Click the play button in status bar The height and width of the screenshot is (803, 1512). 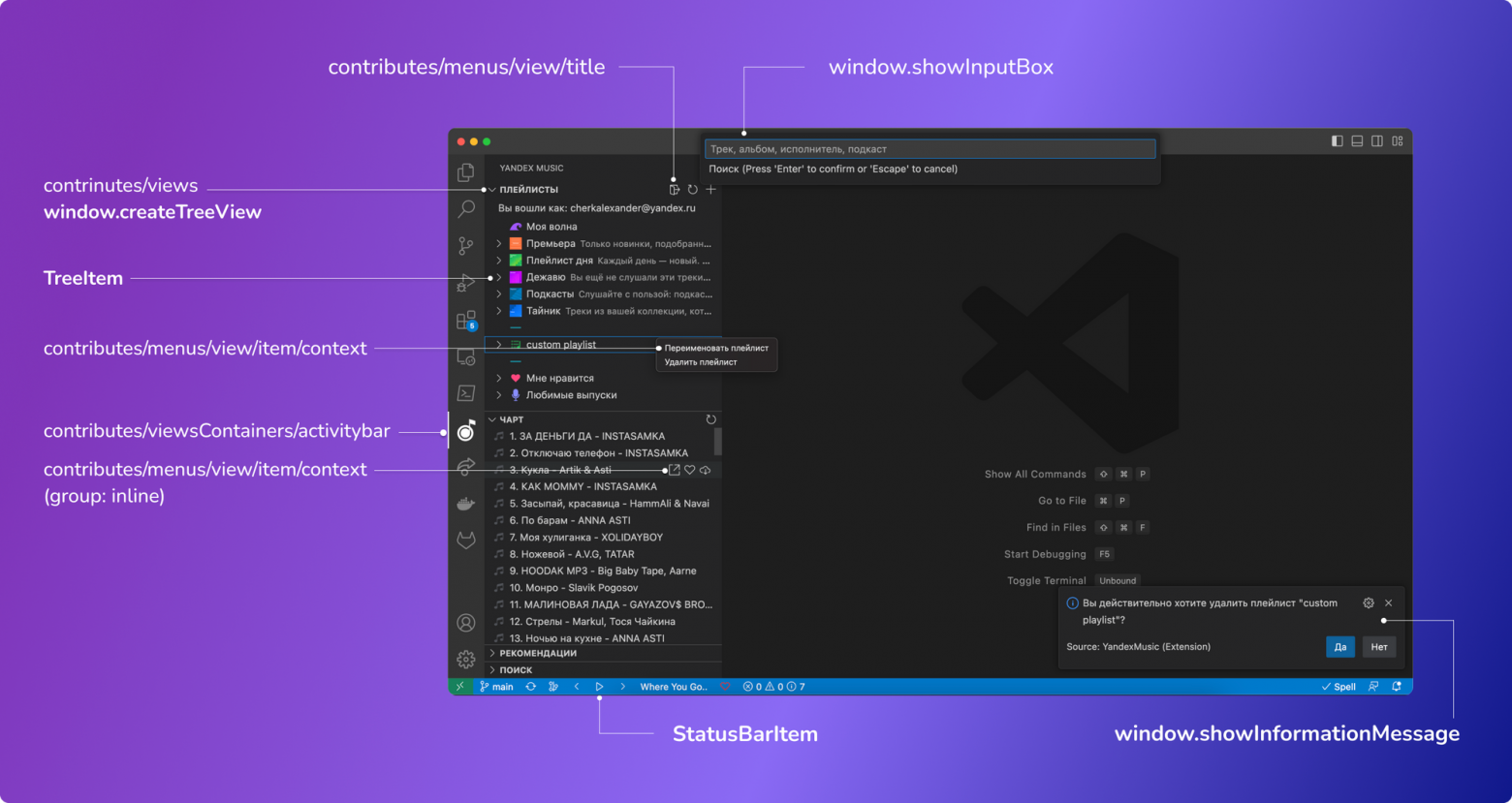point(599,687)
